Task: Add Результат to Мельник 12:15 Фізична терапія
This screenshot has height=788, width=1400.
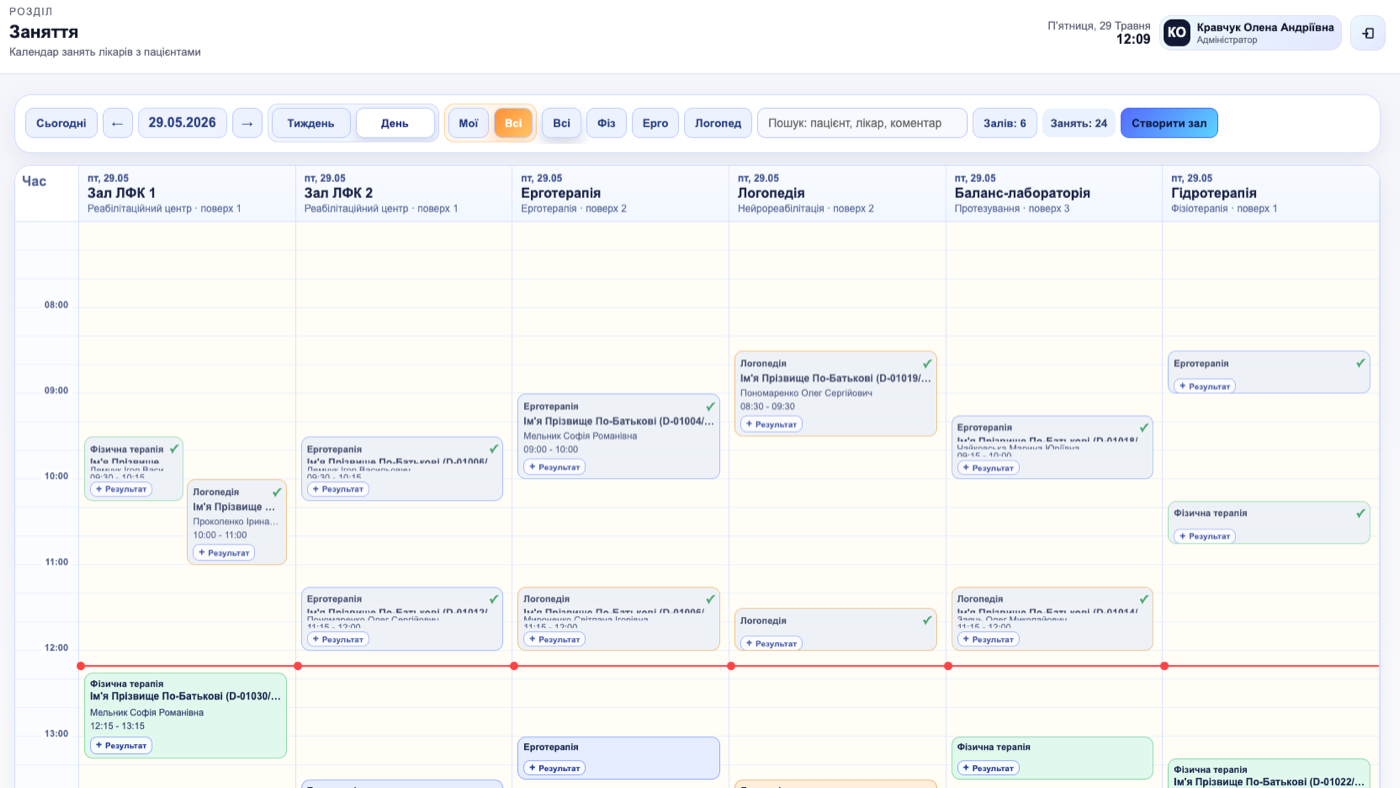Action: (x=121, y=745)
